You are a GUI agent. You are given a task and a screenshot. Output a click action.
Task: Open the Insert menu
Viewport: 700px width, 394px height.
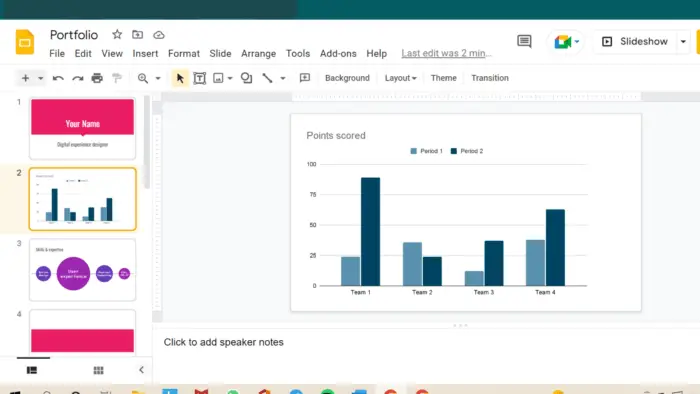(x=145, y=54)
